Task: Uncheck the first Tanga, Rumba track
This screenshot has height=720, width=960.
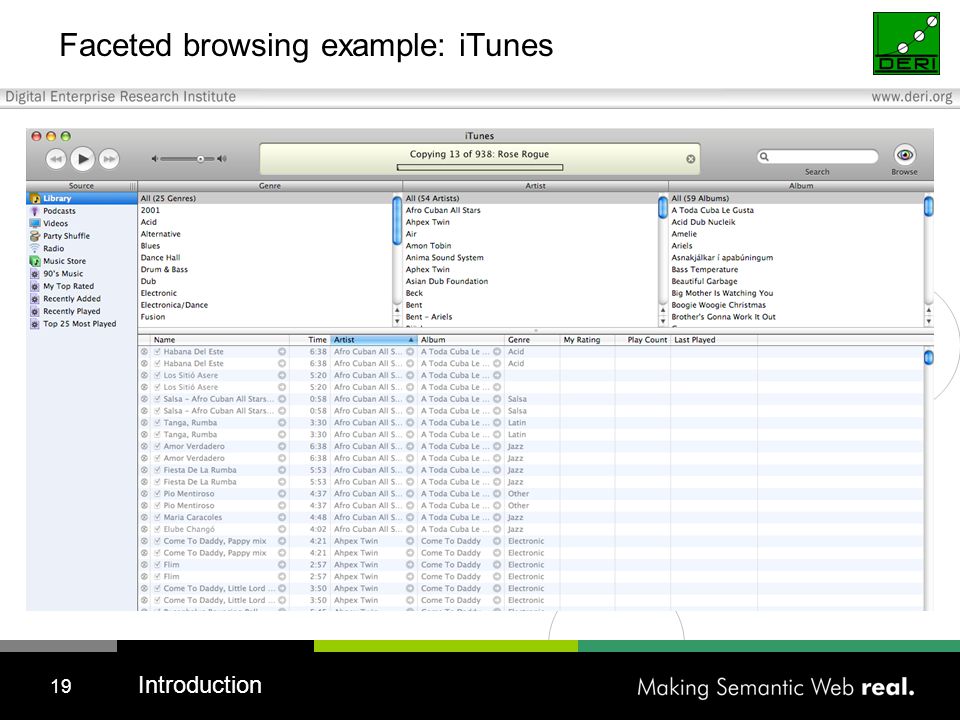Action: 157,423
